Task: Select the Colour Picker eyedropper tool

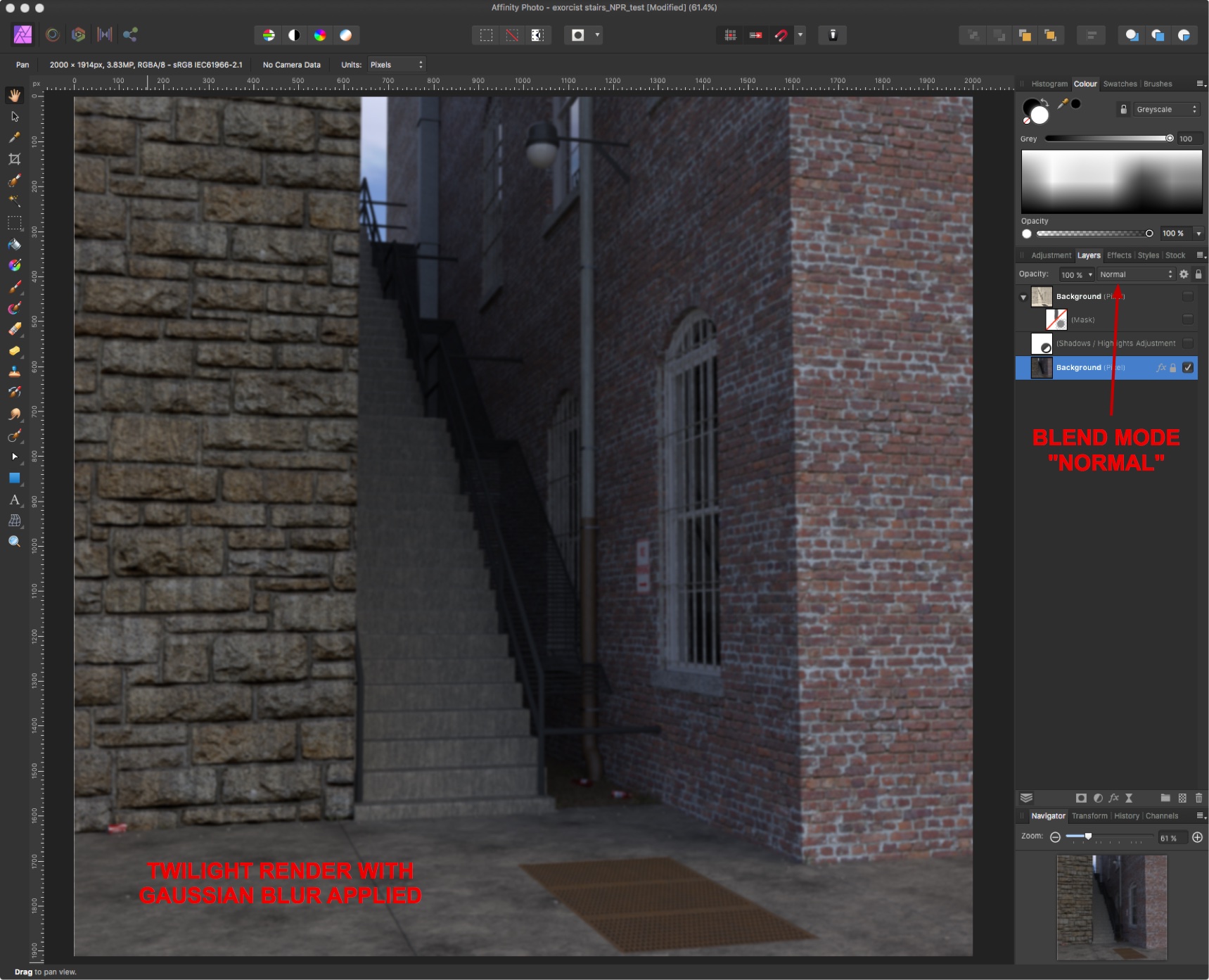Action: coord(14,138)
